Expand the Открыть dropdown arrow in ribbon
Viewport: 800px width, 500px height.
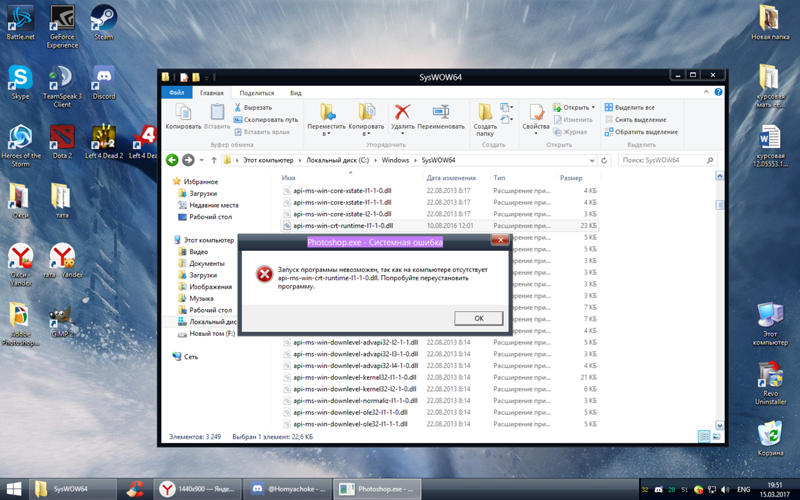[593, 108]
